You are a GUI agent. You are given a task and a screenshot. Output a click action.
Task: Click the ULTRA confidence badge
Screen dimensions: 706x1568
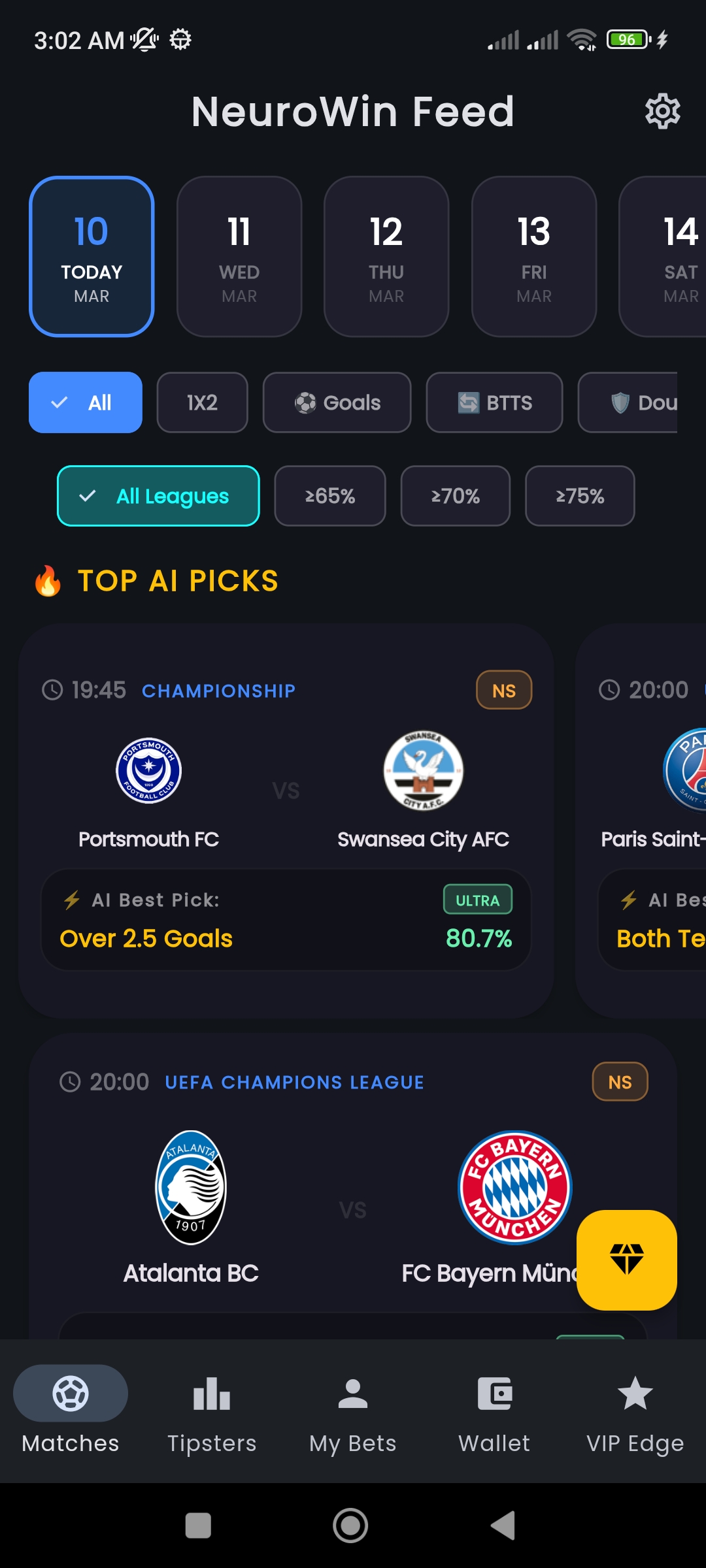pos(478,900)
